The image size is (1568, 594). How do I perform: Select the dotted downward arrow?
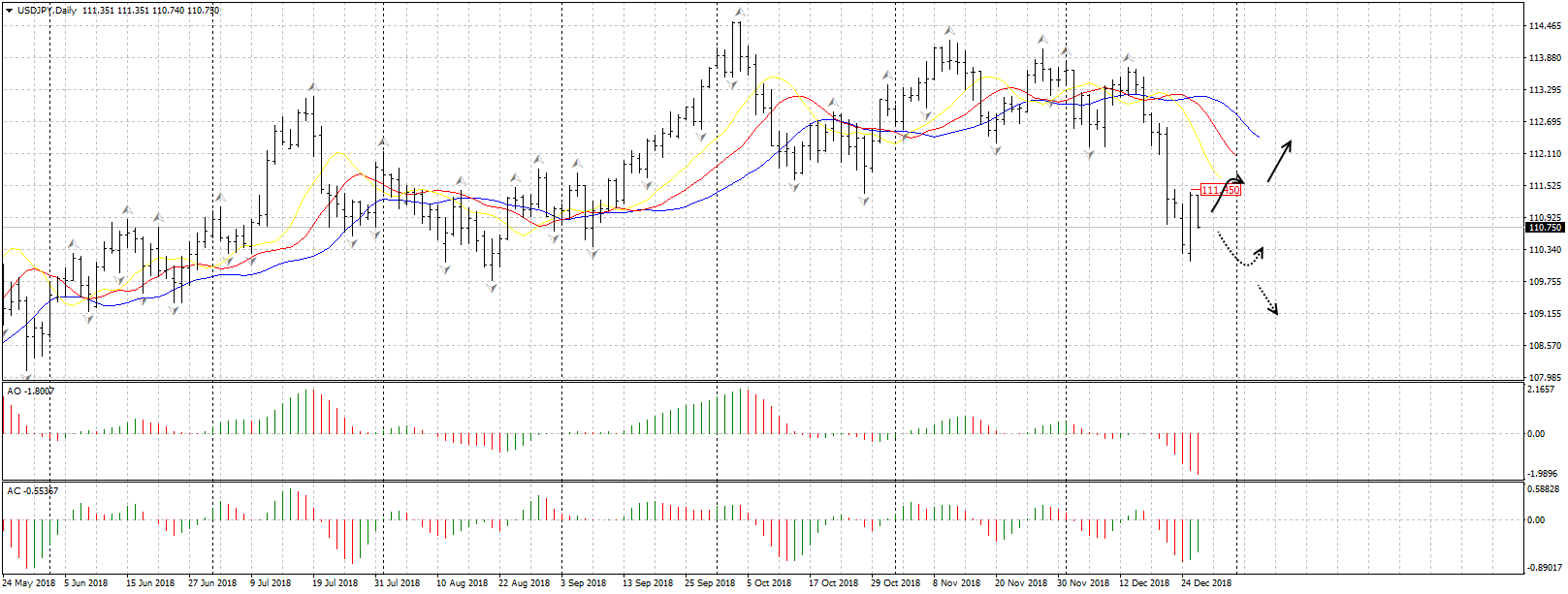tap(1267, 300)
